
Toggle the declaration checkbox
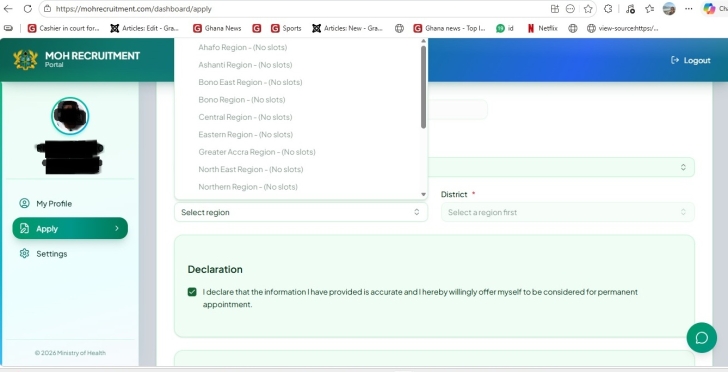pyautogui.click(x=192, y=292)
